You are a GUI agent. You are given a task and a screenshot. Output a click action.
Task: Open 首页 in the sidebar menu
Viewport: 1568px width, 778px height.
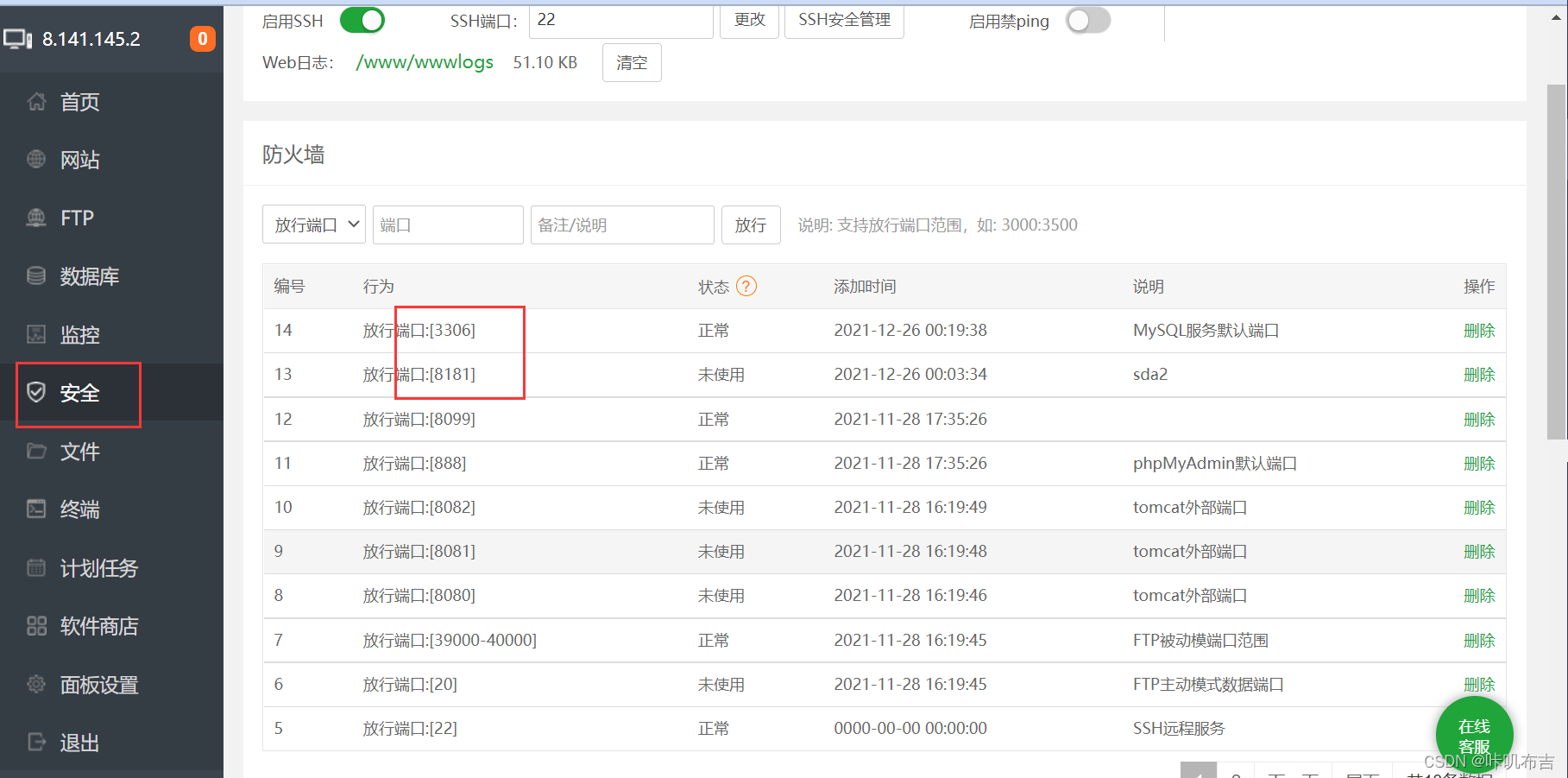click(79, 102)
